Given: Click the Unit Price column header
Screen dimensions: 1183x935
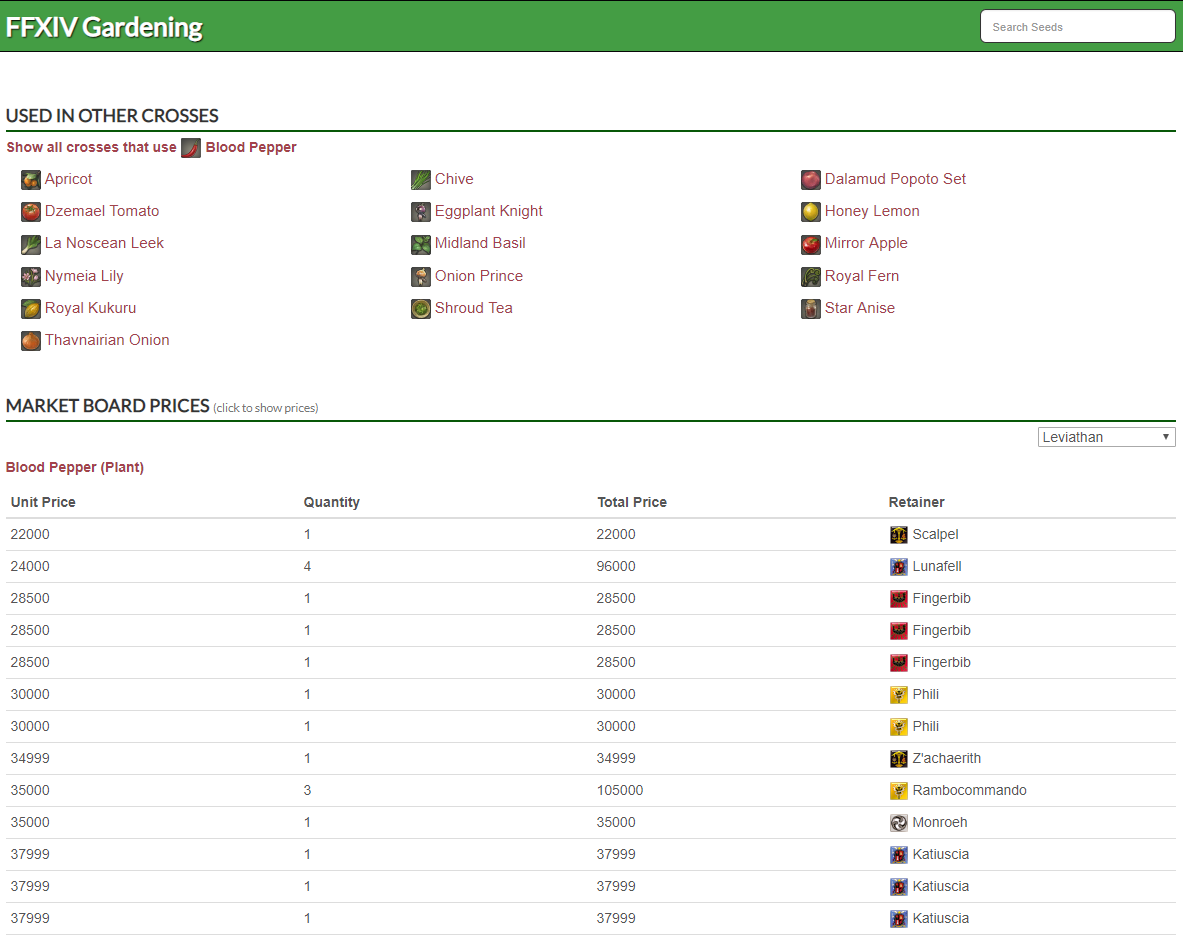Looking at the screenshot, I should pyautogui.click(x=43, y=503).
